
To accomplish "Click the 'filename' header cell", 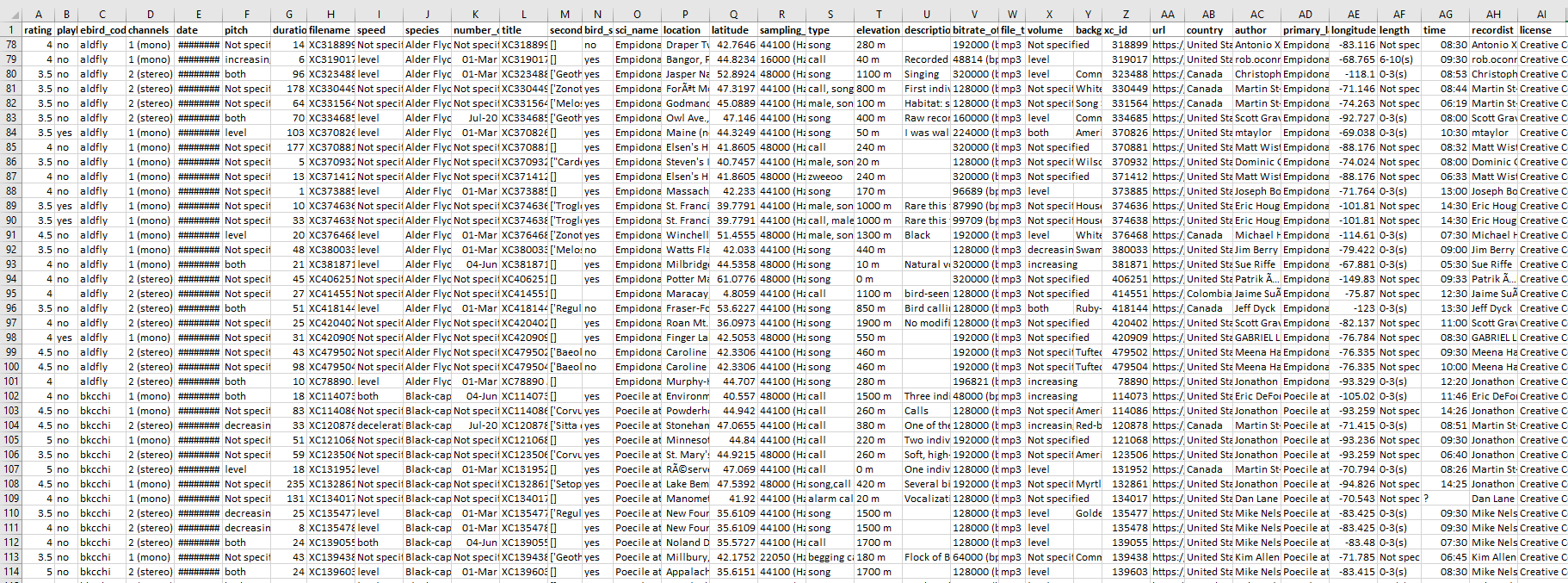I will tap(330, 29).
